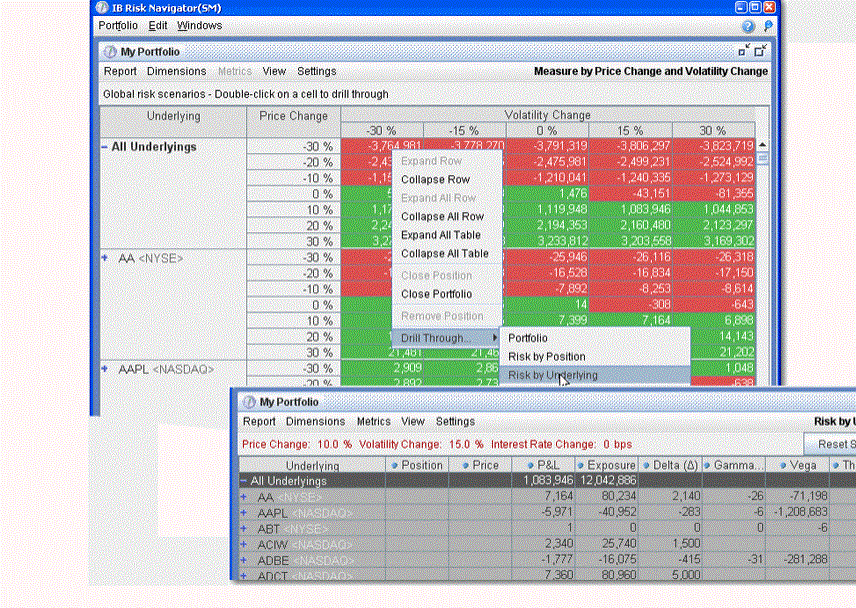This screenshot has height=608, width=856.
Task: Collapse the All Underlyings row in top table
Action: click(105, 147)
